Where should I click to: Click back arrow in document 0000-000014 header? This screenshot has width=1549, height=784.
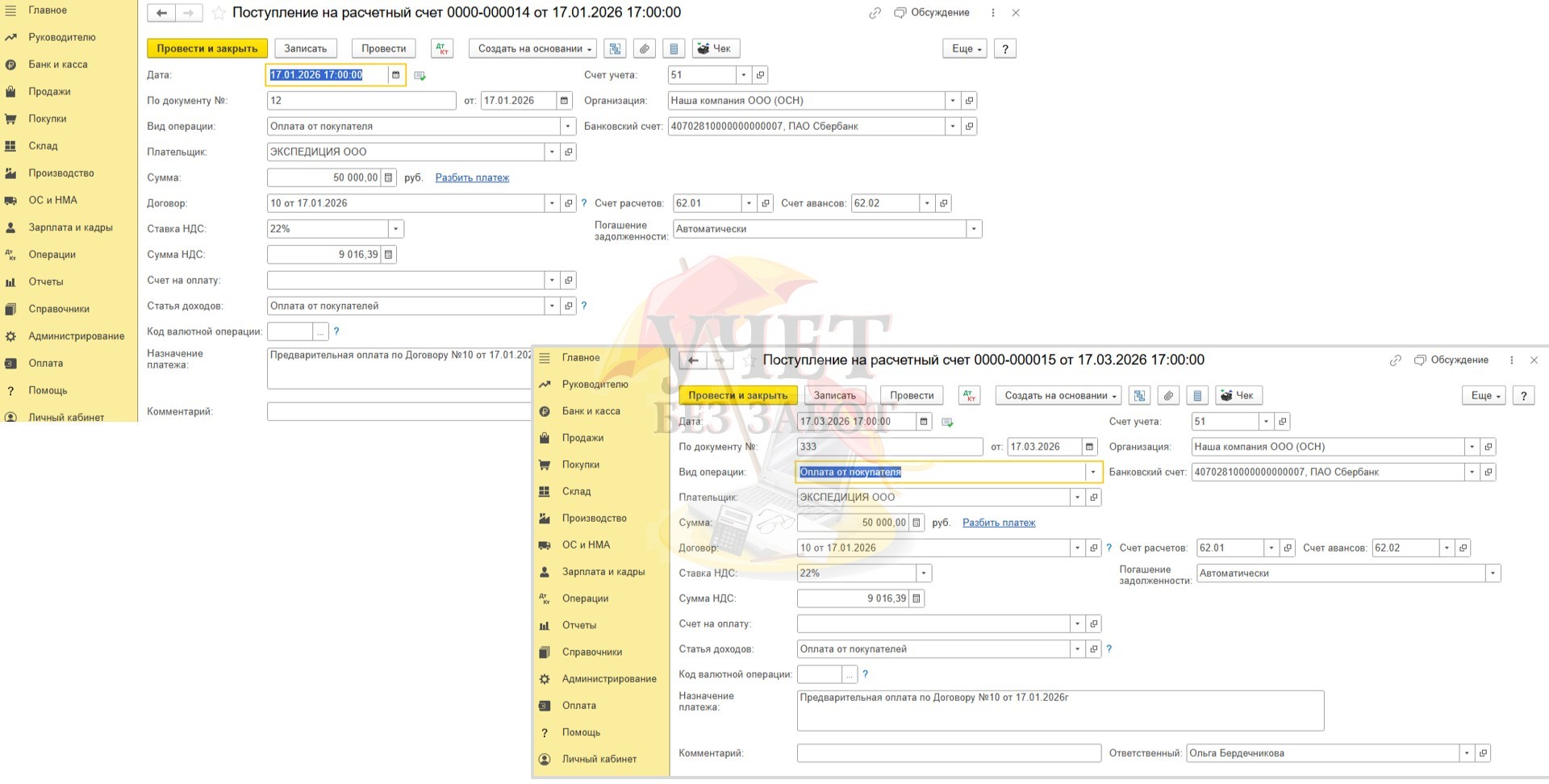(x=161, y=13)
